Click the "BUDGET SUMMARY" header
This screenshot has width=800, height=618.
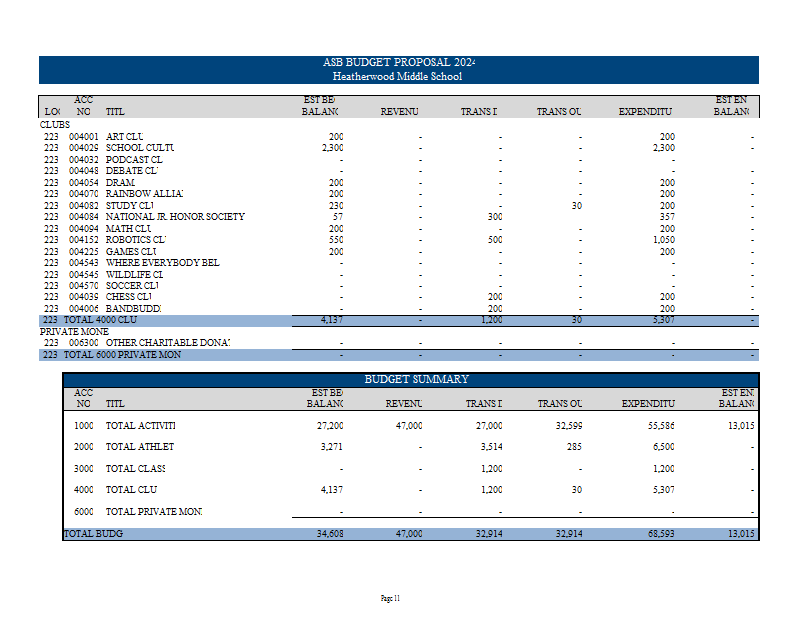coord(416,379)
